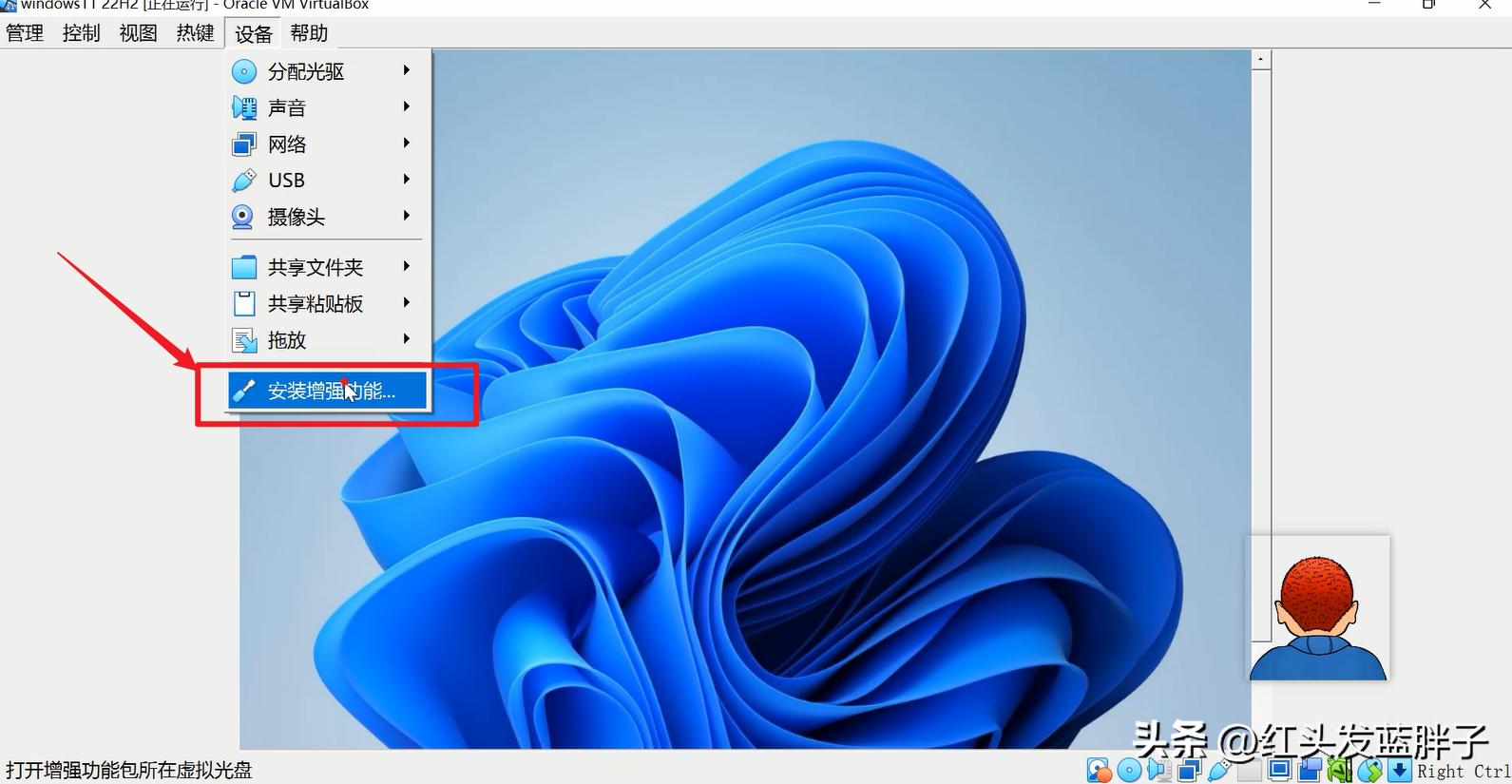This screenshot has width=1512, height=784.
Task: Click the hard disk activity status icon
Action: [x=1100, y=771]
